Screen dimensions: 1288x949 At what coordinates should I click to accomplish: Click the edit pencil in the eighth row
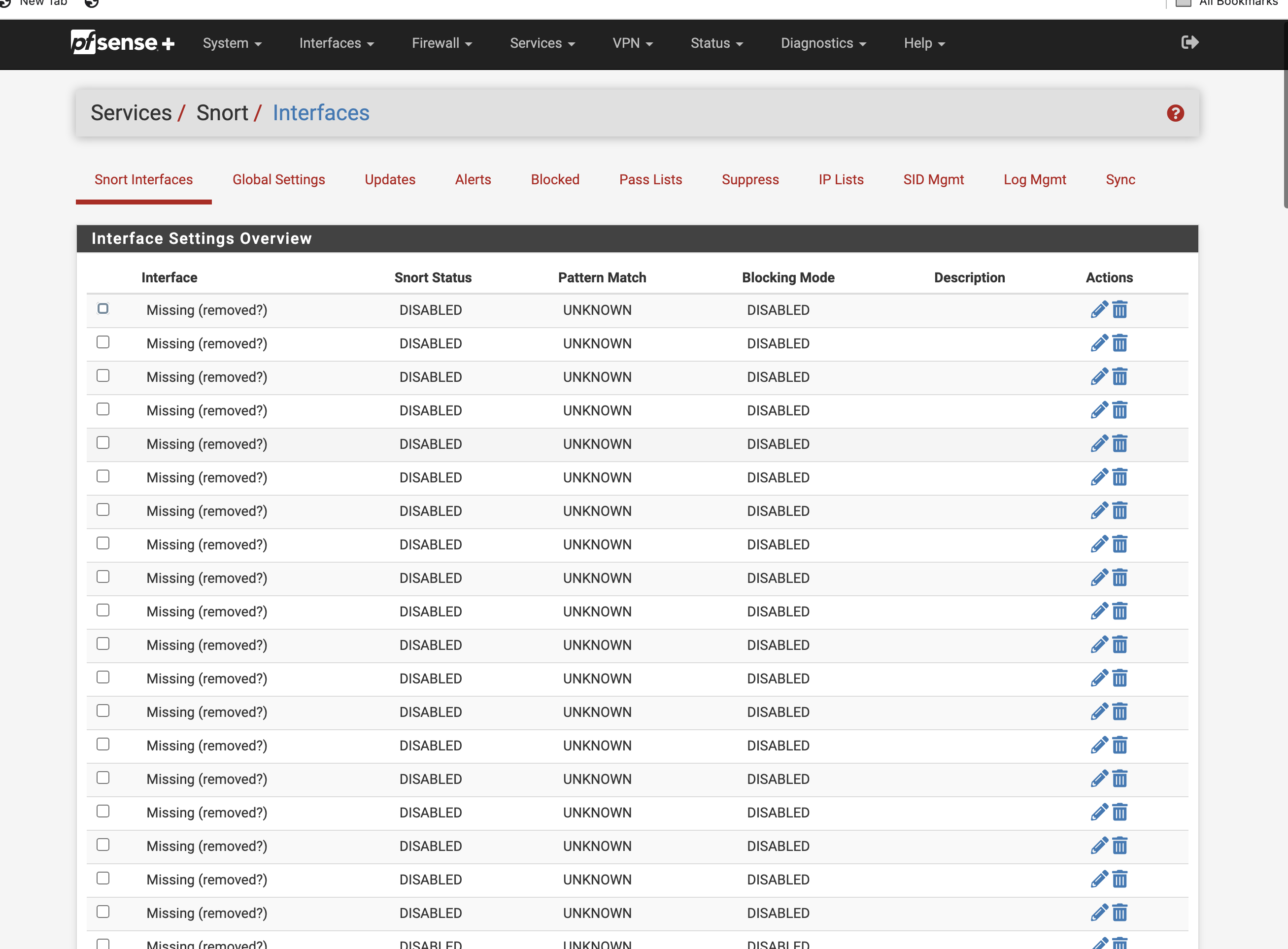tap(1099, 544)
